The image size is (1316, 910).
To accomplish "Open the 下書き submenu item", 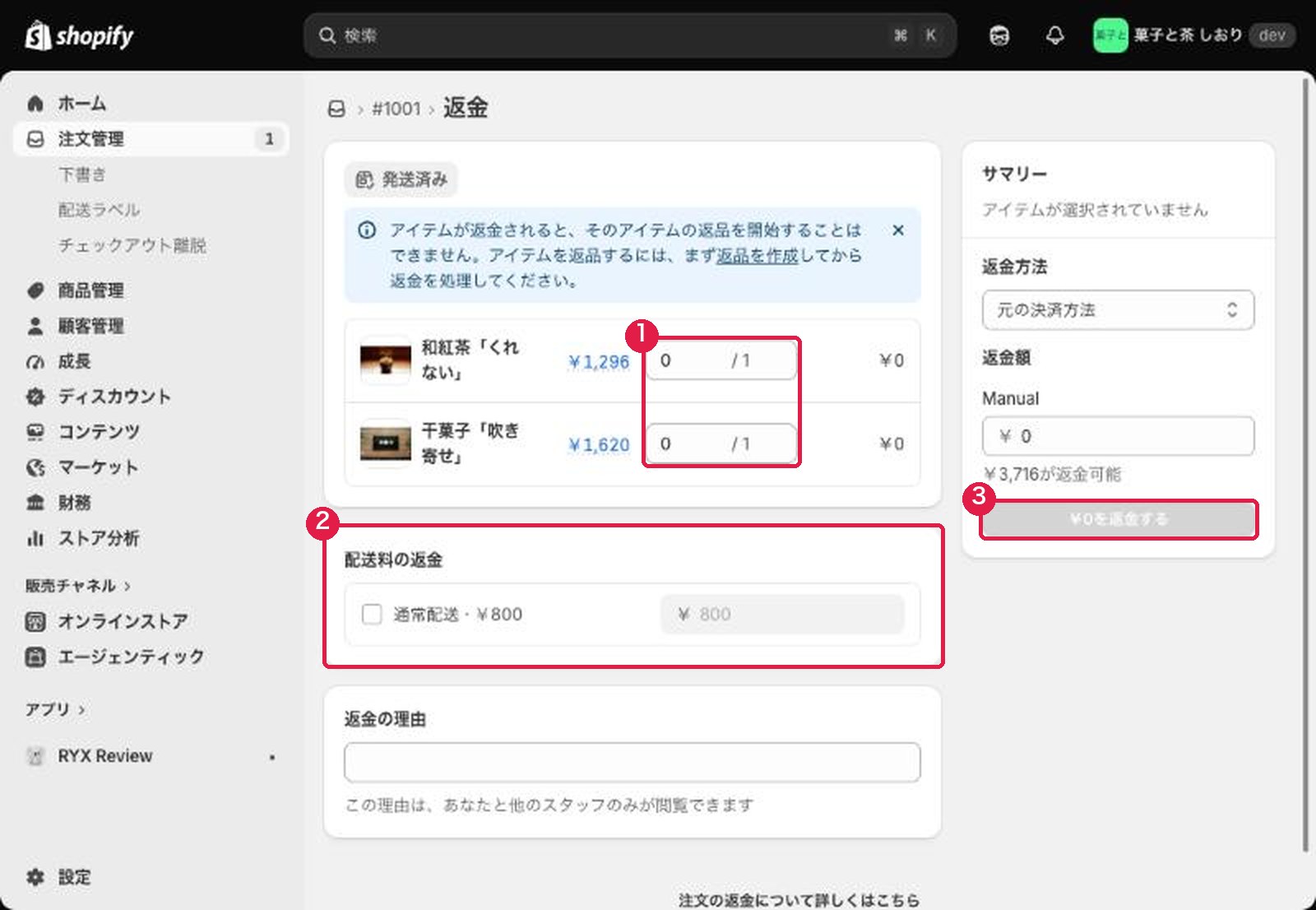I will tap(82, 174).
